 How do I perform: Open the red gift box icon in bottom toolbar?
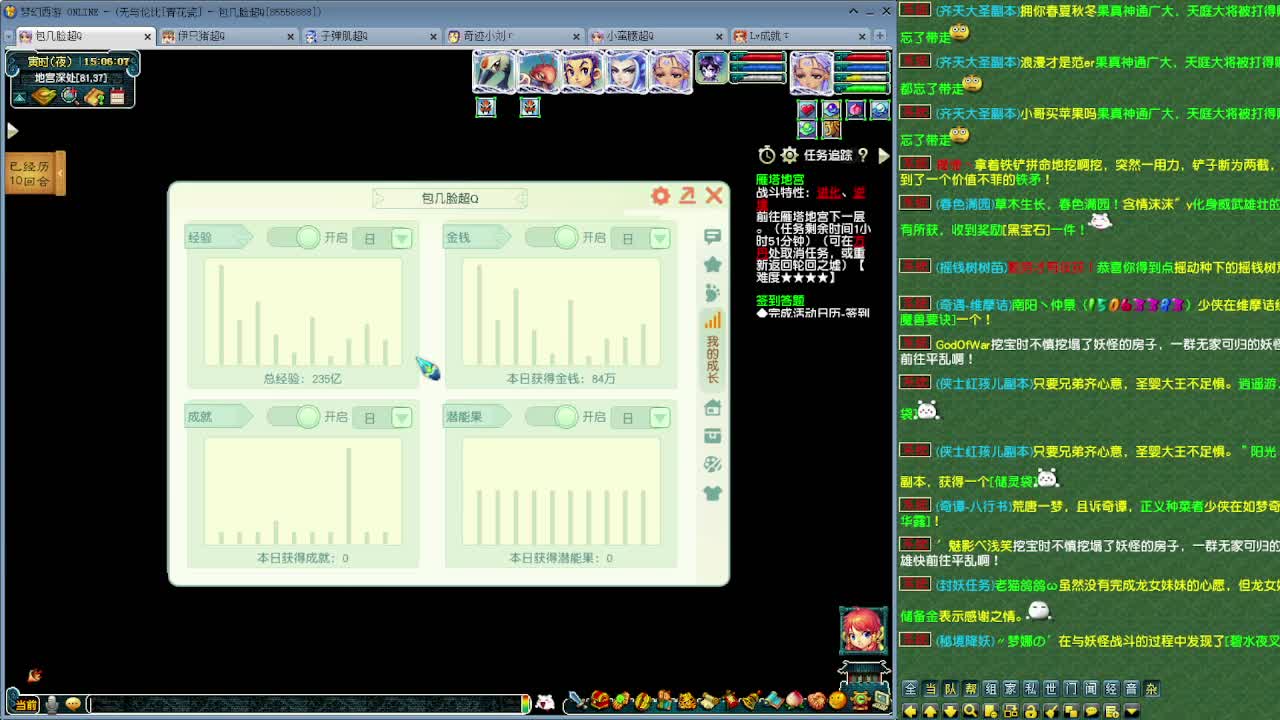pyautogui.click(x=600, y=701)
